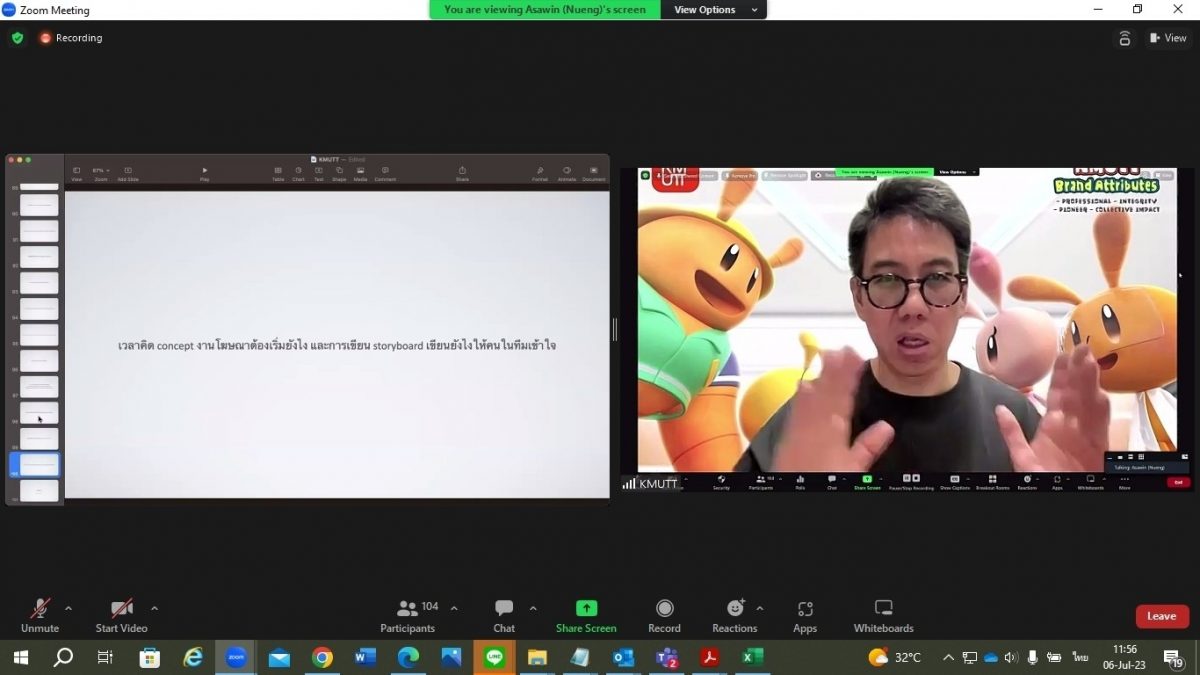
Task: Open Whiteboards in Zoom toolbar
Action: (883, 615)
